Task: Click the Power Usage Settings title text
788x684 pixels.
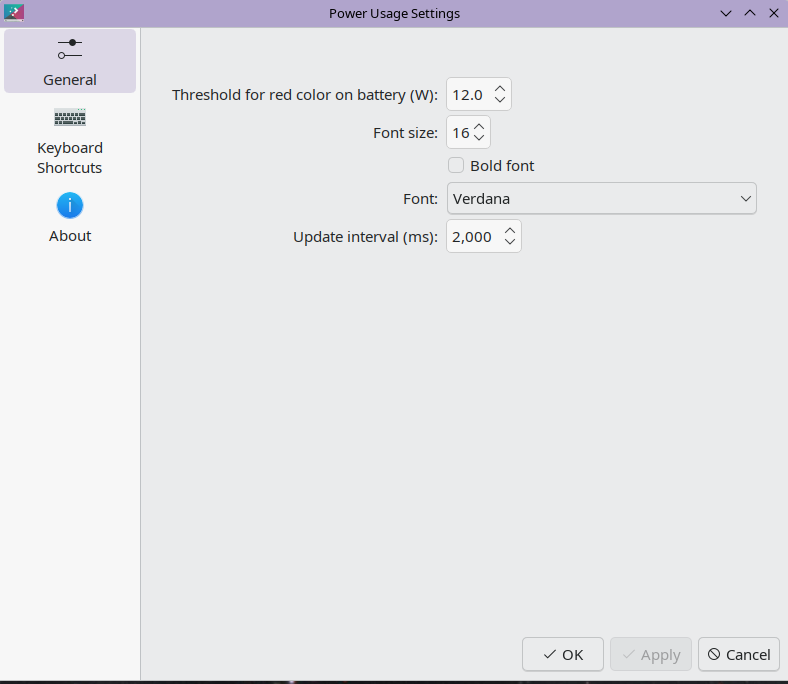Action: click(x=395, y=14)
